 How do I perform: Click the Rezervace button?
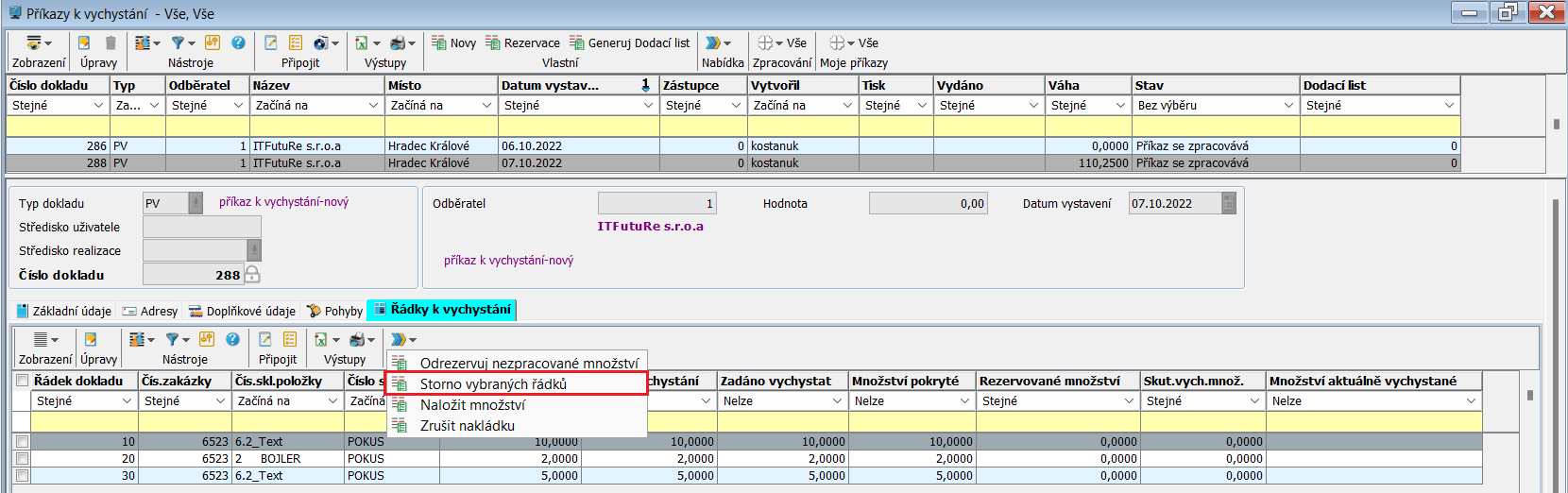(x=522, y=42)
